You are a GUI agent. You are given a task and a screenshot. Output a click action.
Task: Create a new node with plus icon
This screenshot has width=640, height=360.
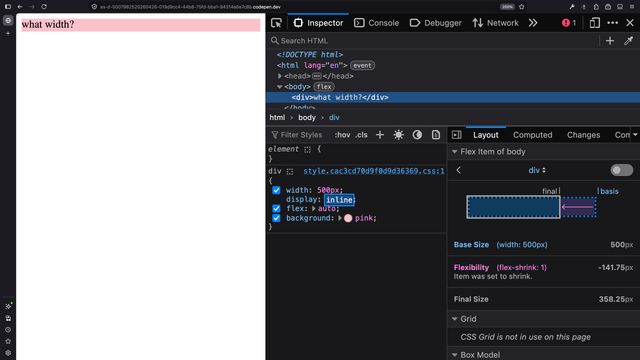[x=610, y=41]
